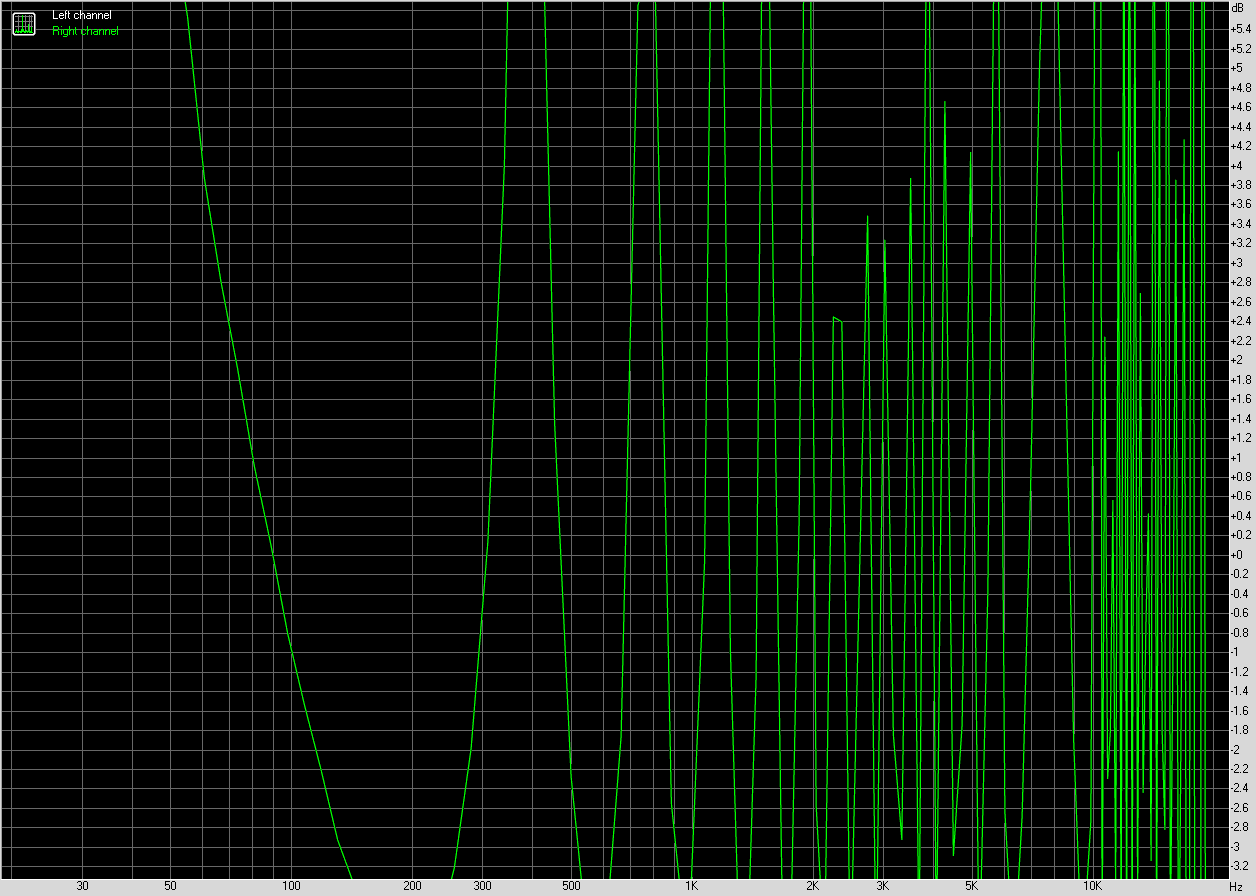Viewport: 1256px width, 896px height.
Task: Click the "100" frequency axis label
Action: click(291, 887)
